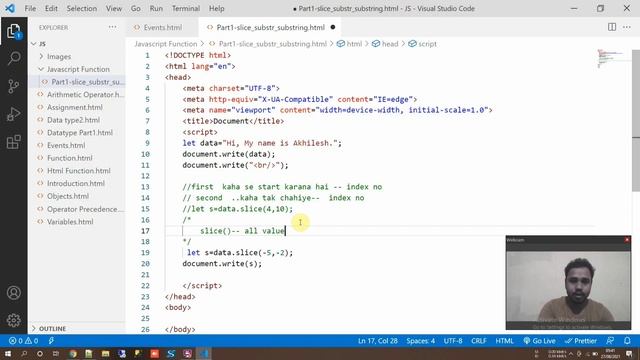This screenshot has width=640, height=360.
Task: Open Explorer views and more actions ellipsis
Action: click(x=112, y=27)
